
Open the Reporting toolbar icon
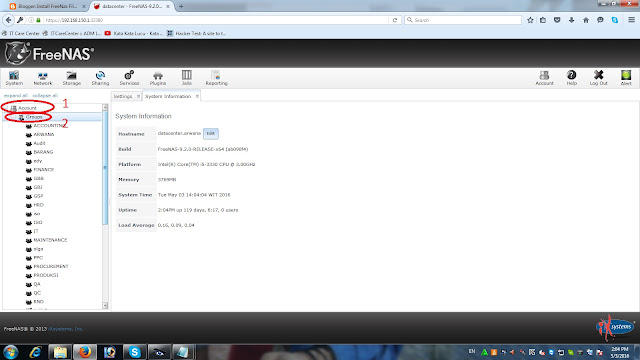(216, 78)
